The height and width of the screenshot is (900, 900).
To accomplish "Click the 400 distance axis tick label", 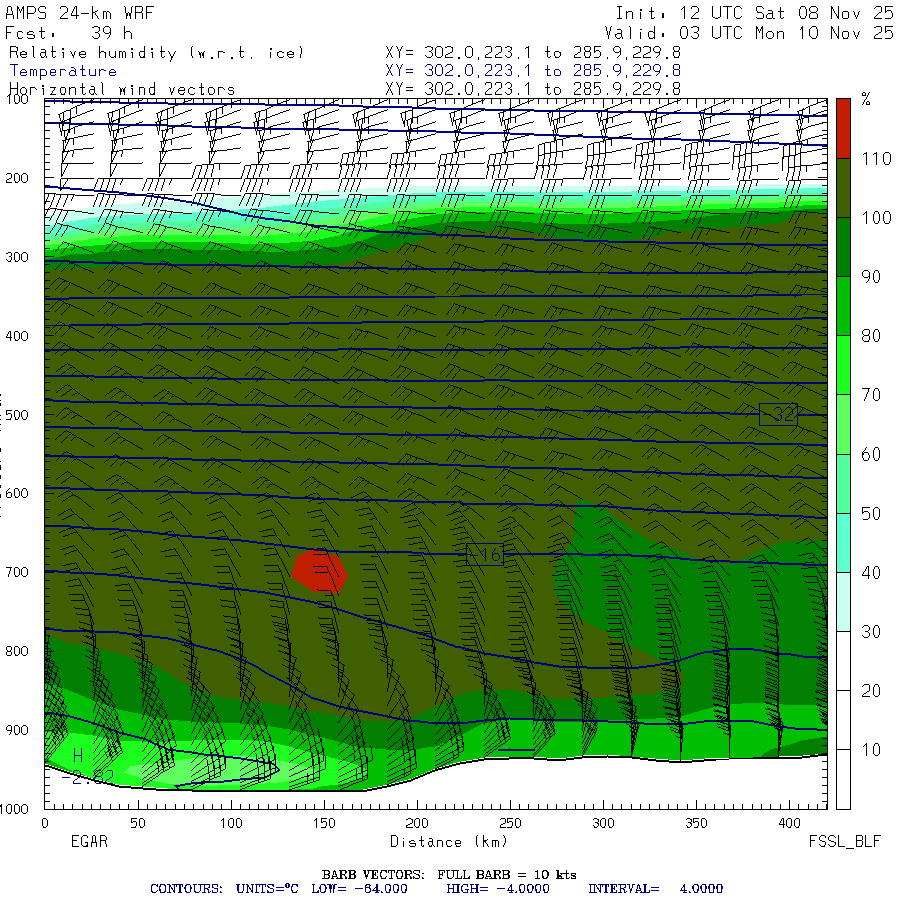I will (789, 823).
